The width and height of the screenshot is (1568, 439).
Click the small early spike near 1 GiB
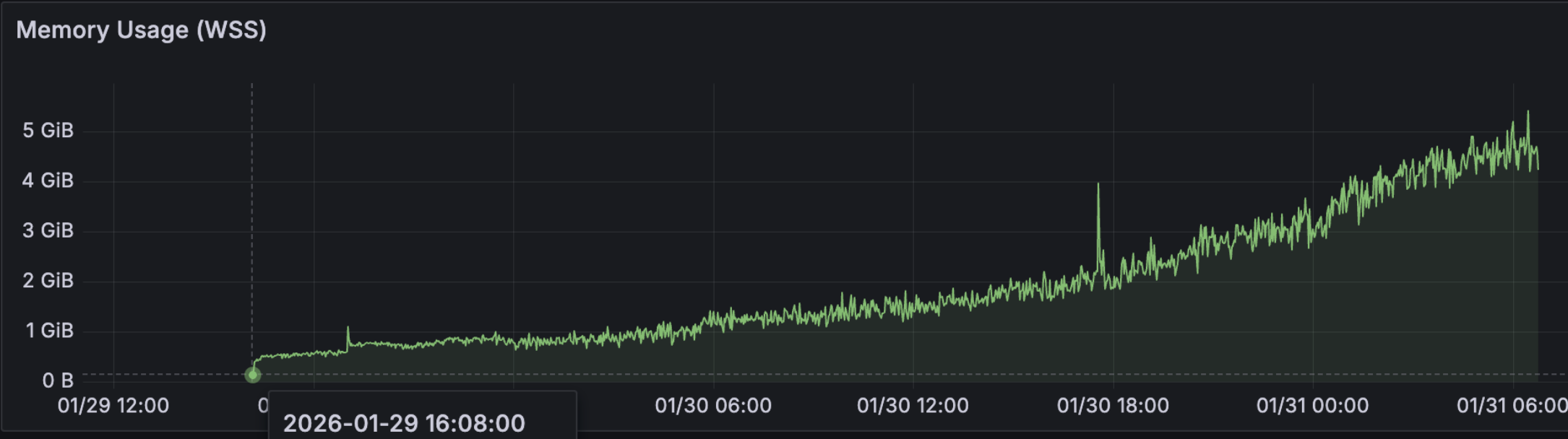point(348,329)
